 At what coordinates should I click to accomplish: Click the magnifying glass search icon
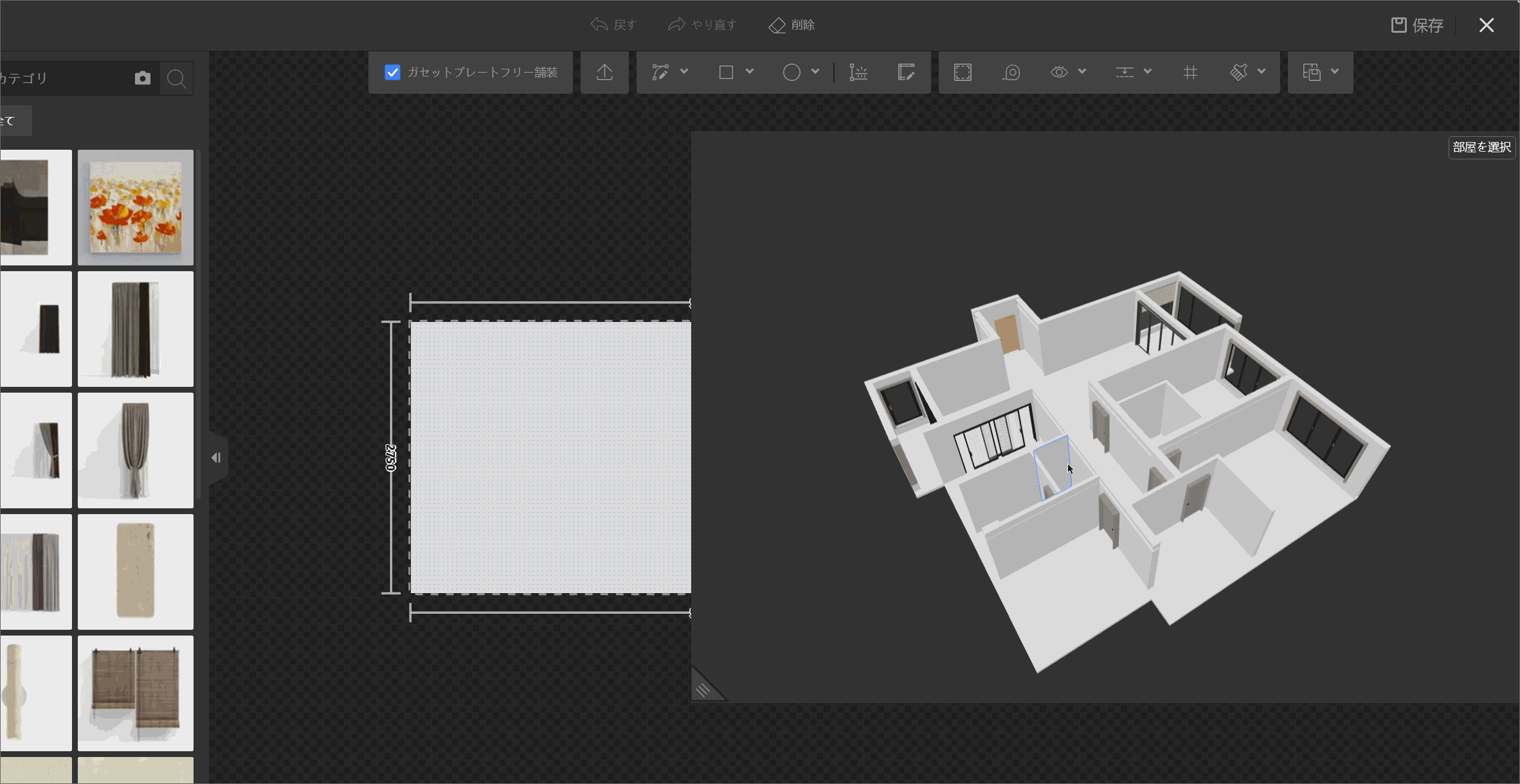coord(176,78)
